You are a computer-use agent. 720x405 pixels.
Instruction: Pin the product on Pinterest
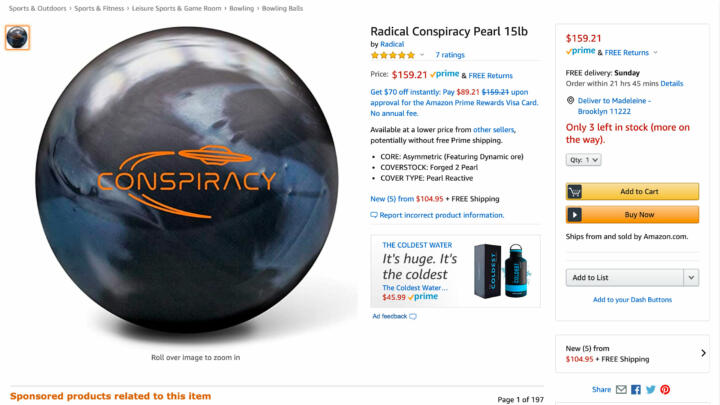(x=665, y=389)
